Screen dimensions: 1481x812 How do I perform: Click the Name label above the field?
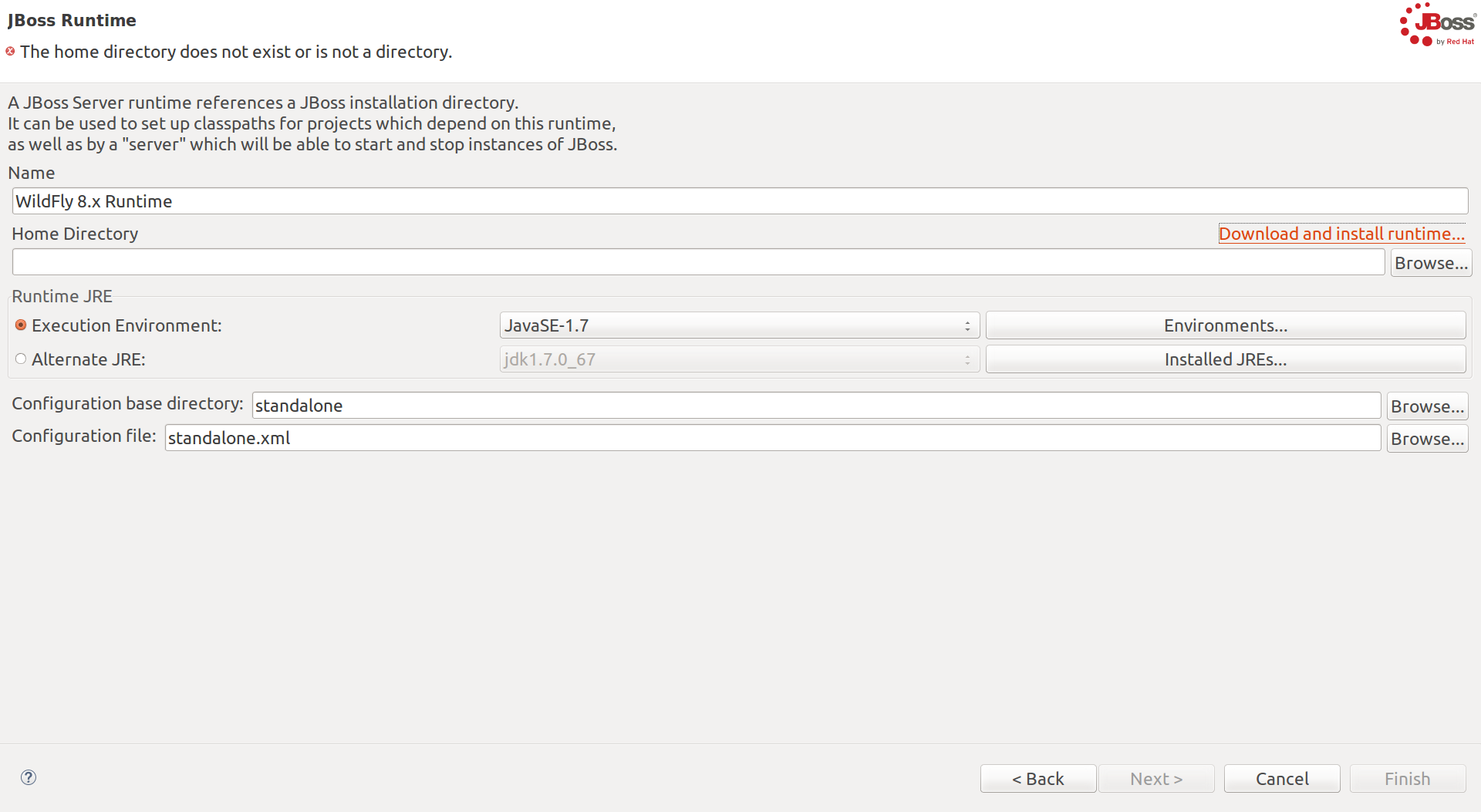32,173
